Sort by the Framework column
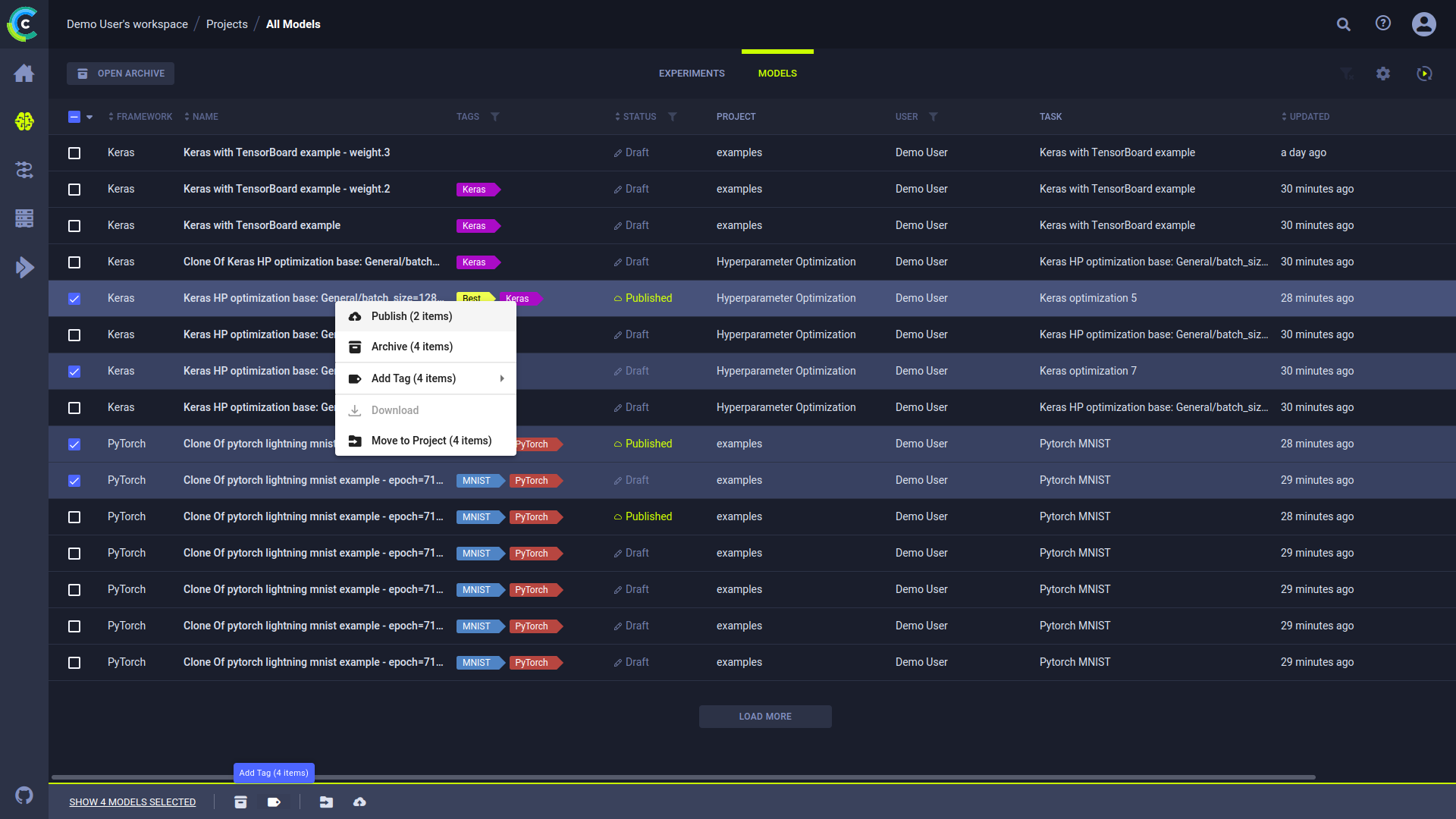 [140, 117]
